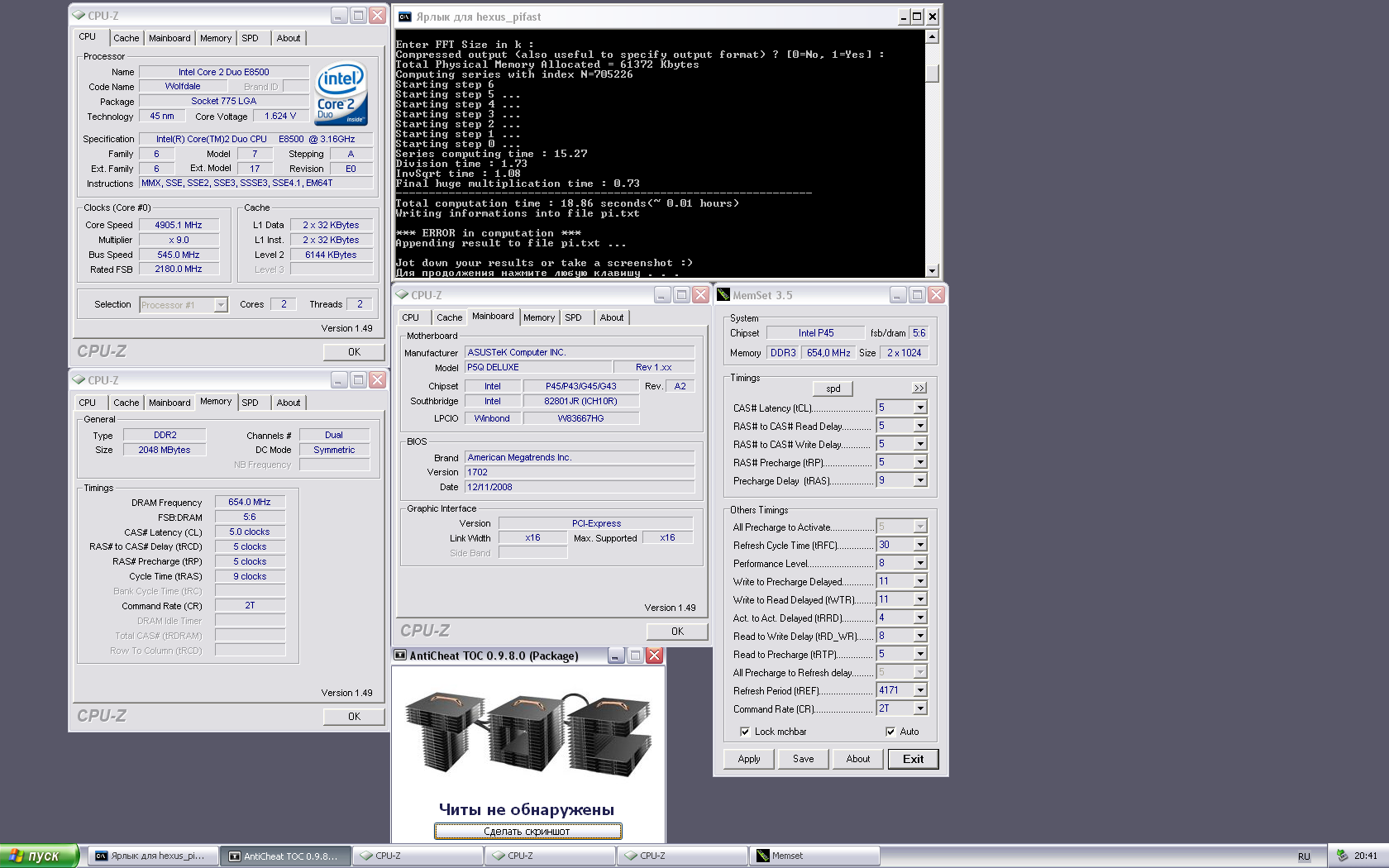Click the About button in MemSet
This screenshot has height=868, width=1389.
tap(858, 759)
